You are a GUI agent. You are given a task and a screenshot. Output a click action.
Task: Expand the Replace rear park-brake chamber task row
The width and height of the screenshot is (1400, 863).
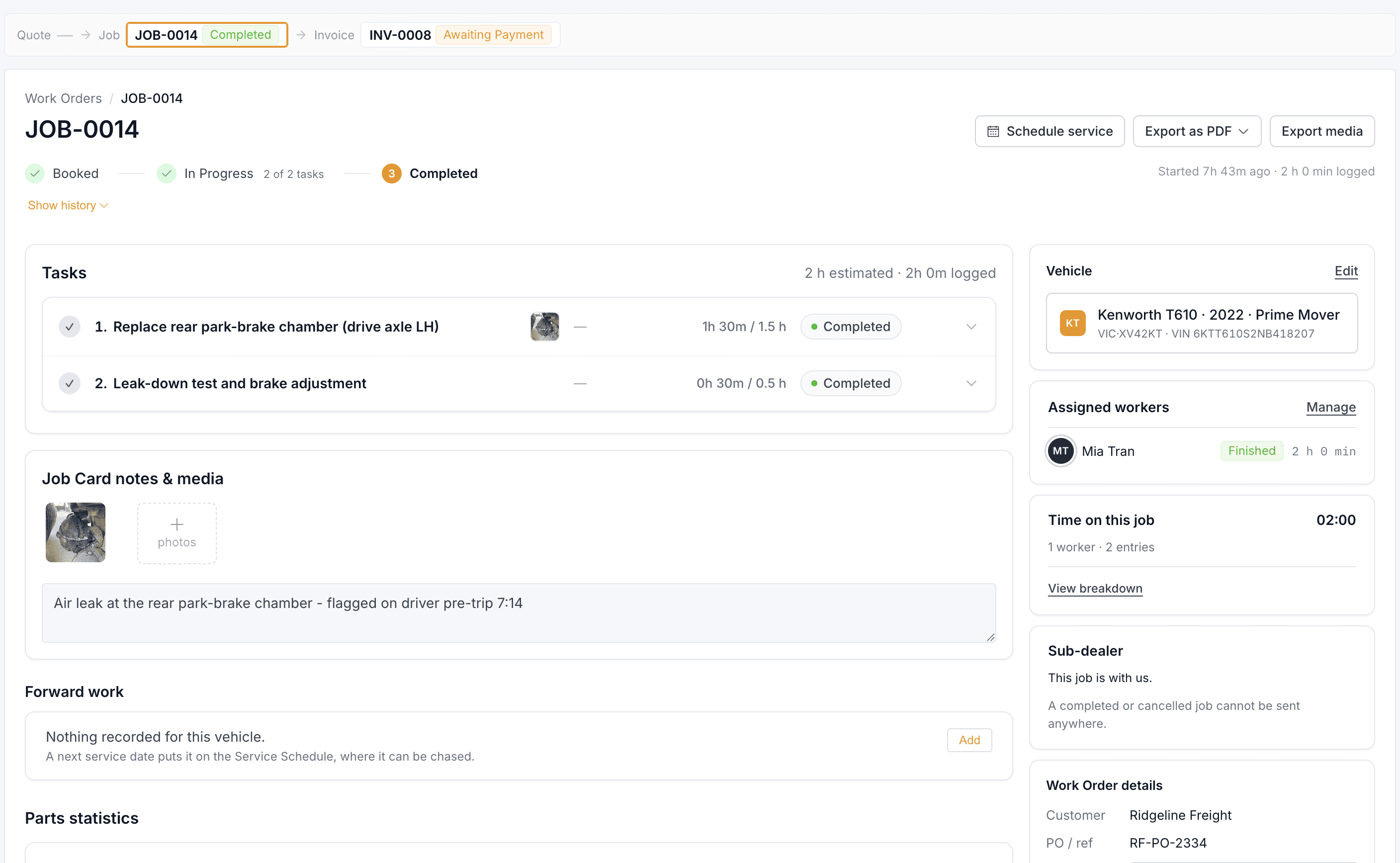[x=971, y=327]
